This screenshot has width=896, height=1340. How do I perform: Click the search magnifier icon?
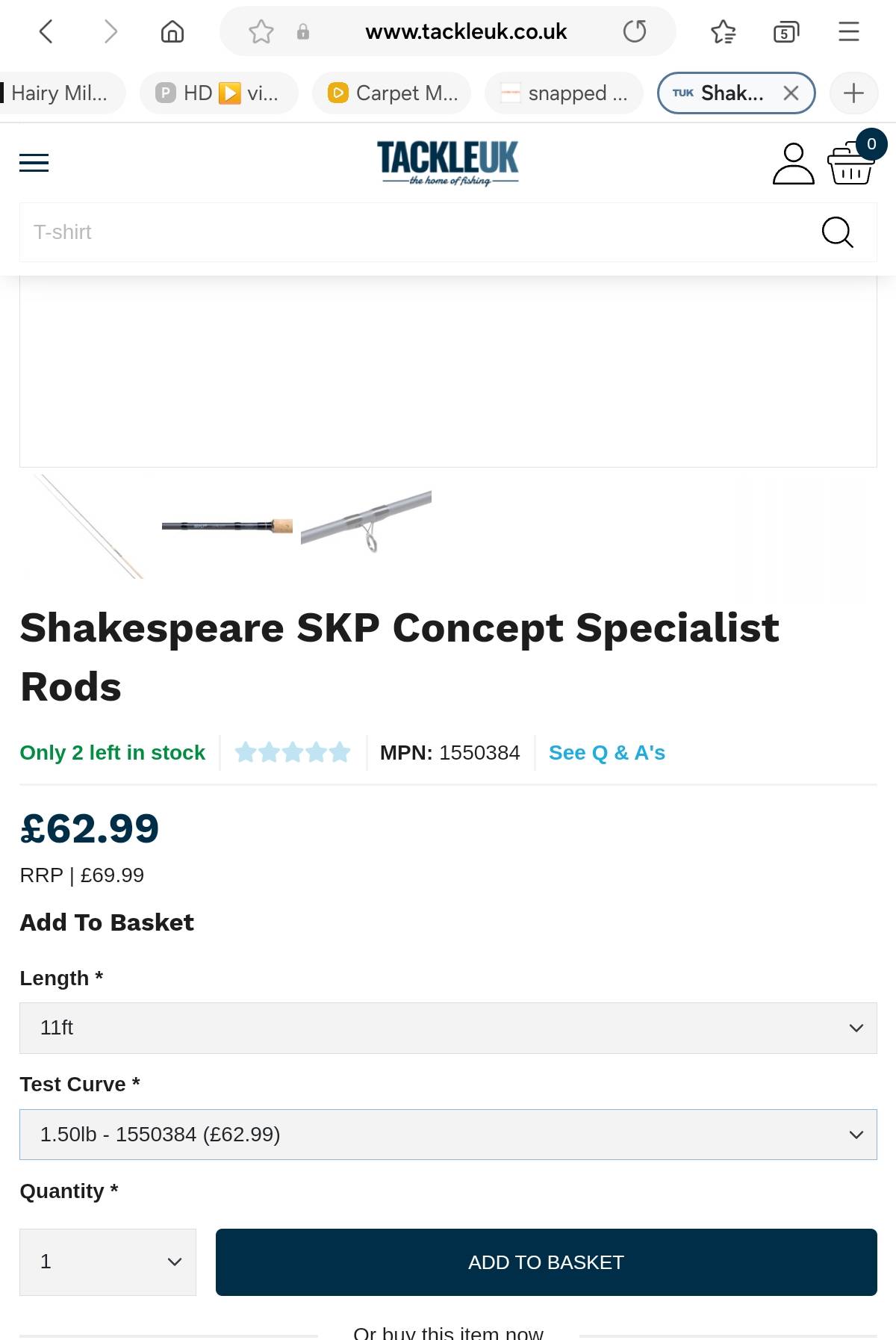[x=837, y=232]
